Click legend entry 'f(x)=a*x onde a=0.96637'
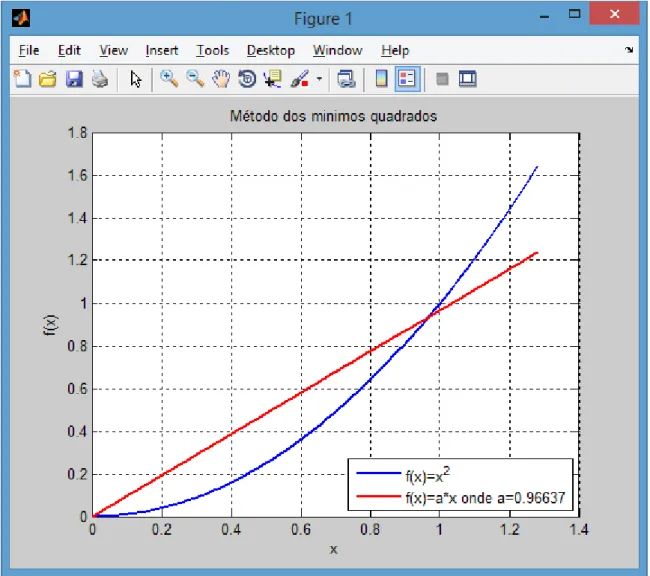The image size is (650, 576). point(485,497)
